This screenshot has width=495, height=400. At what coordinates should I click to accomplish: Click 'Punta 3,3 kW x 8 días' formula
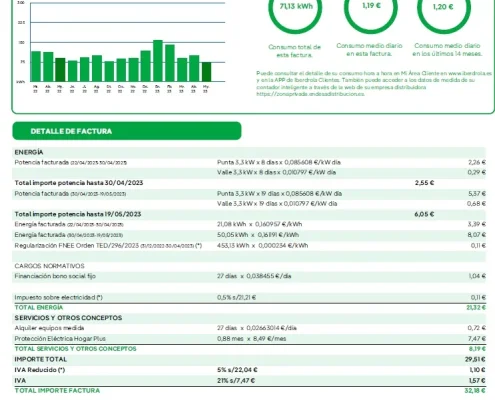click(x=279, y=162)
